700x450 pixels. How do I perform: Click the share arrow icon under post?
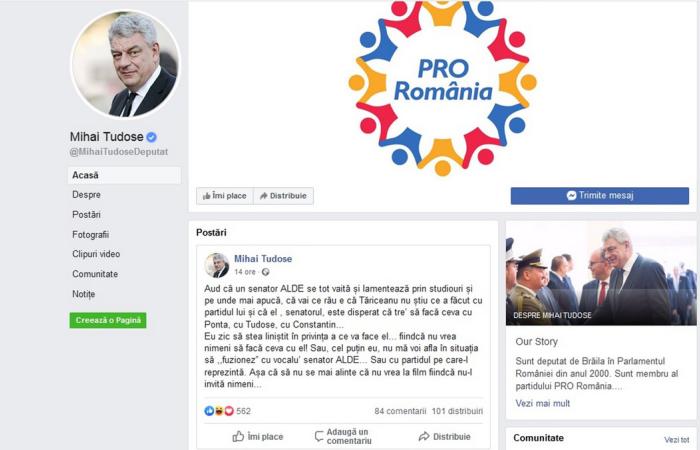[x=424, y=436]
